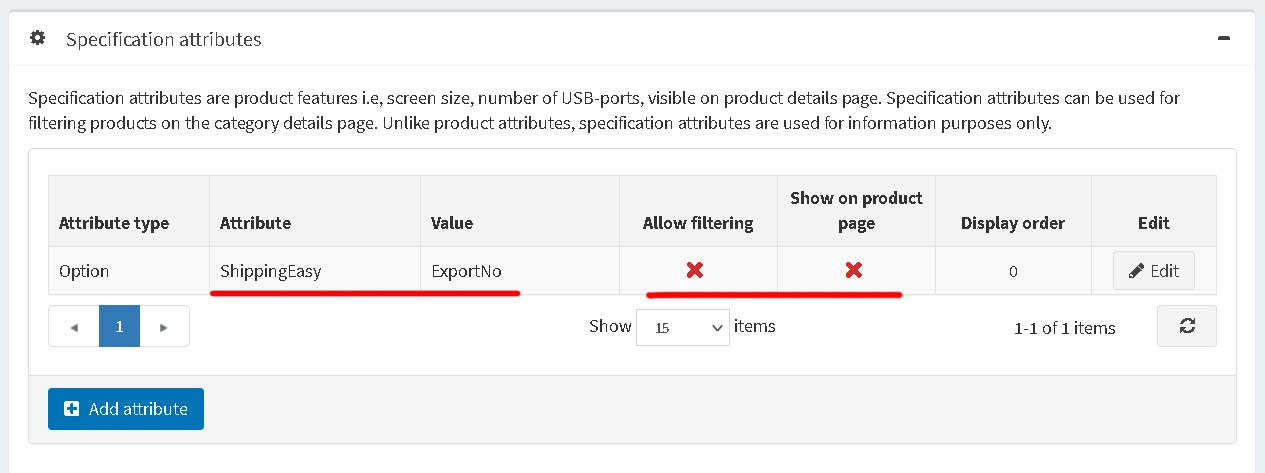Click the Add attribute button
The width and height of the screenshot is (1265, 473).
[126, 409]
